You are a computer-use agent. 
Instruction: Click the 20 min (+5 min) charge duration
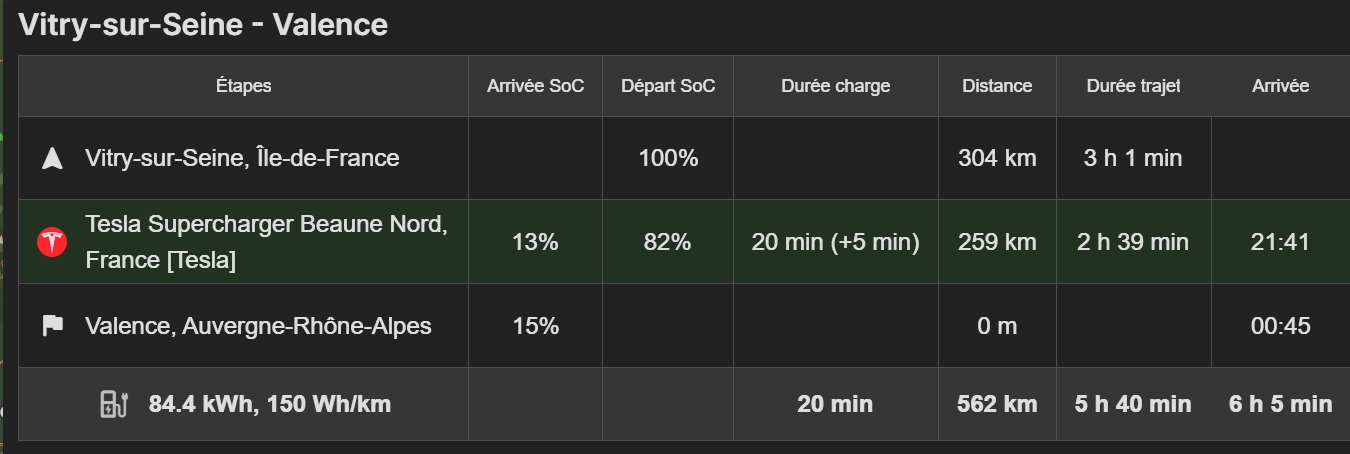tap(836, 242)
